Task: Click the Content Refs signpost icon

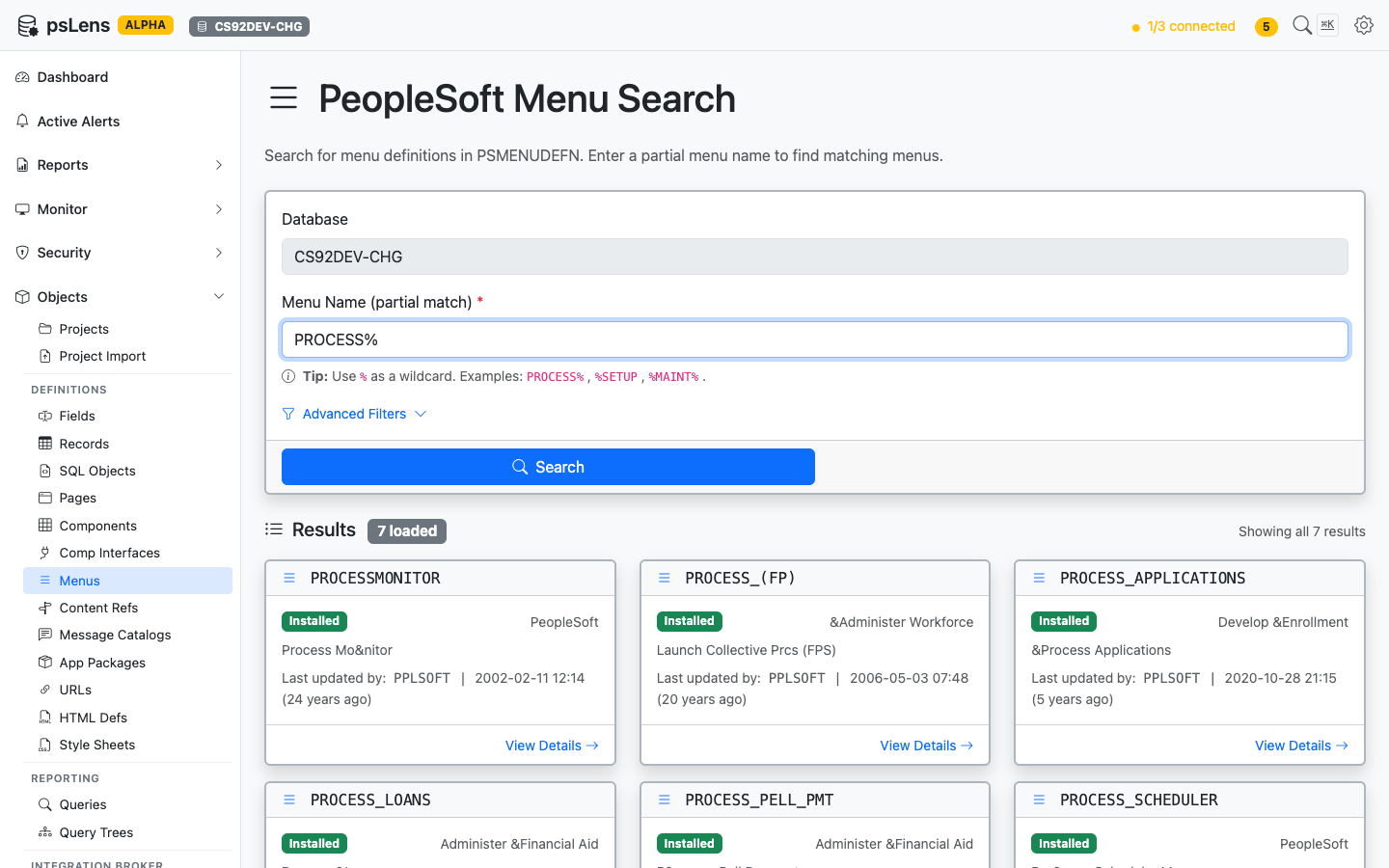Action: (x=45, y=608)
